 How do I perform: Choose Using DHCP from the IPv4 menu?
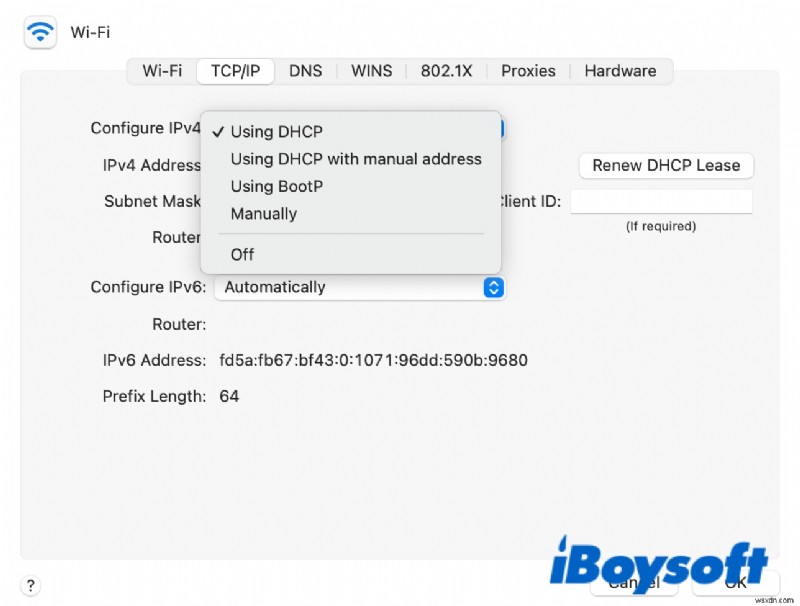[351, 132]
